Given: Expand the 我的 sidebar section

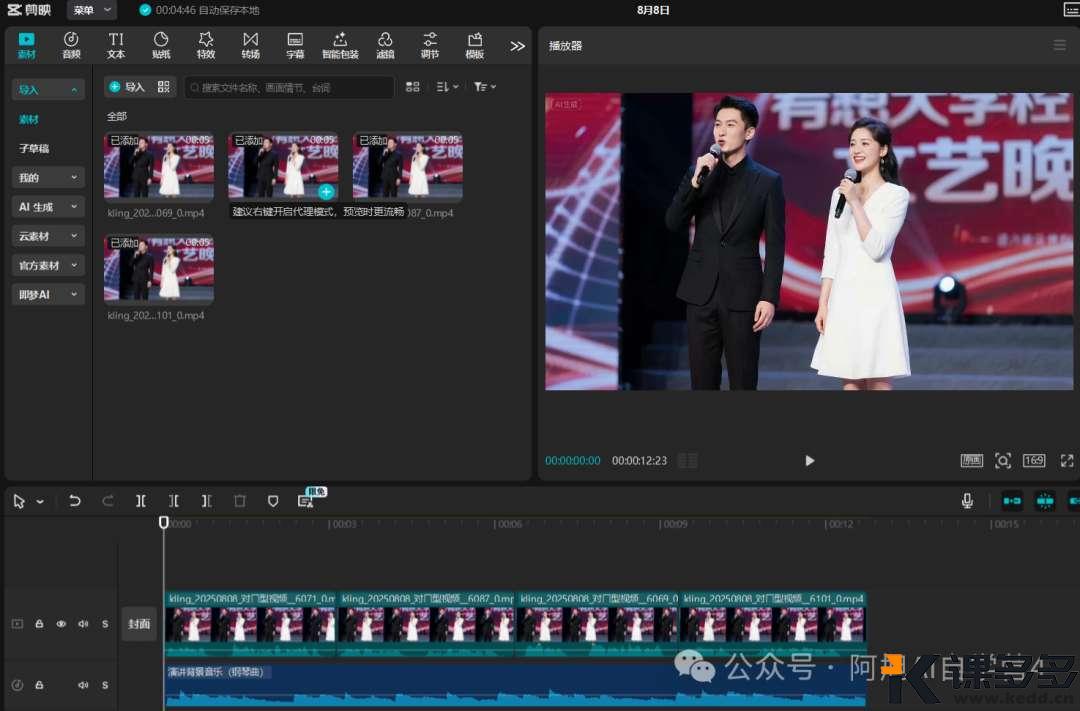Looking at the screenshot, I should coord(48,178).
